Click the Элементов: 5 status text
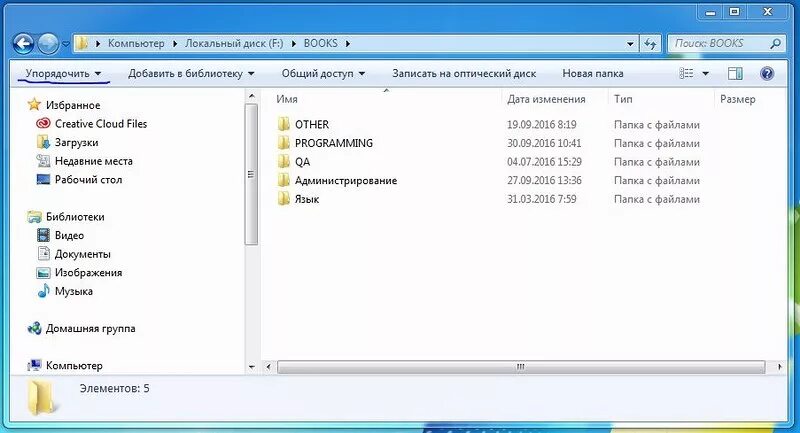This screenshot has width=800, height=433. tap(114, 389)
